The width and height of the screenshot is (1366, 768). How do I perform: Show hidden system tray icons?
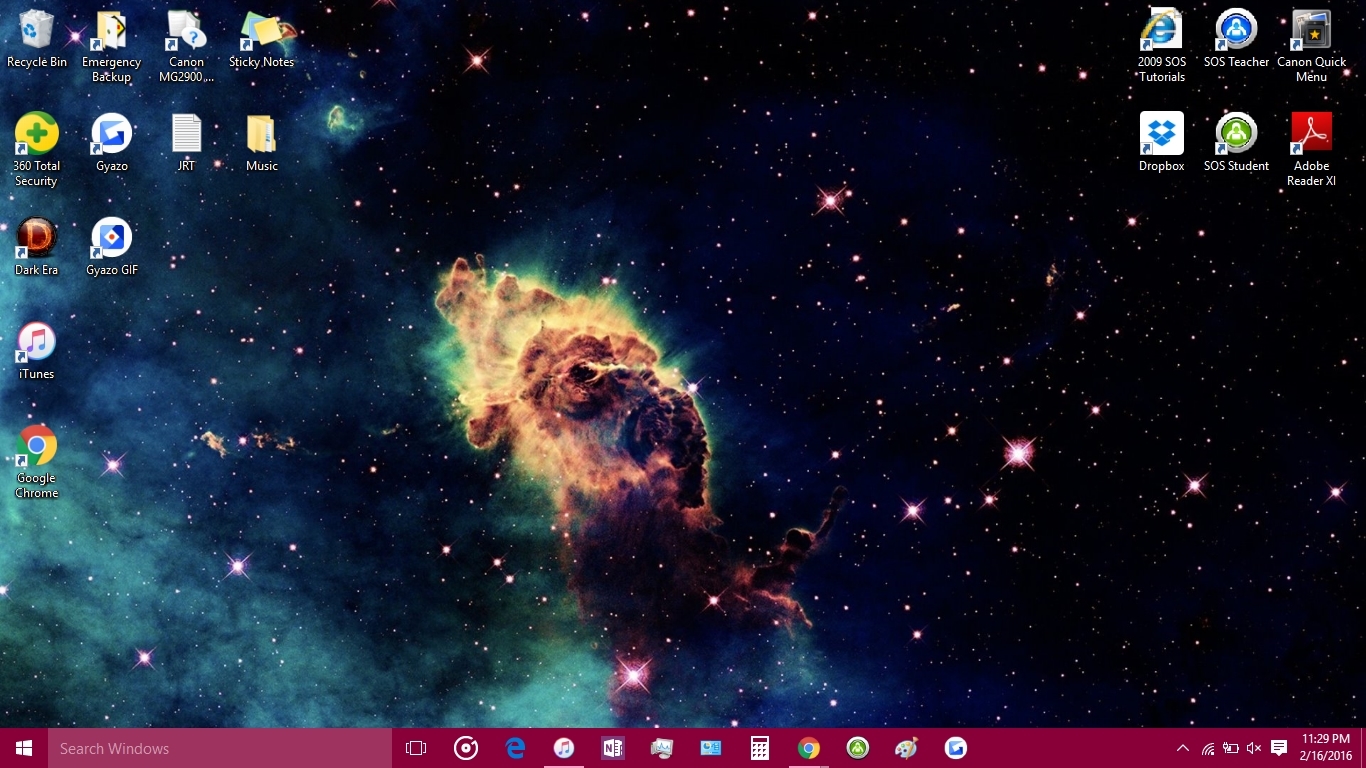click(1183, 748)
